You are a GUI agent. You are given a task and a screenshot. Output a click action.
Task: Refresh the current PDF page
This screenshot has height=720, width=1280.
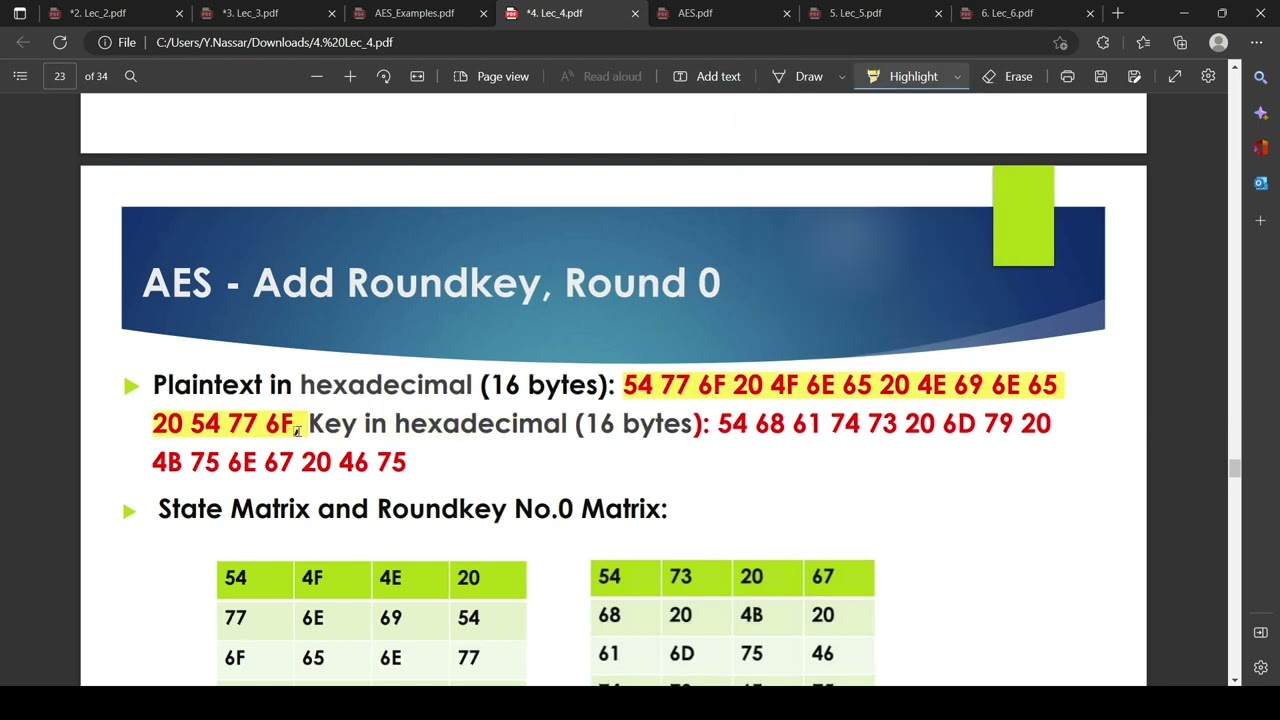click(60, 43)
